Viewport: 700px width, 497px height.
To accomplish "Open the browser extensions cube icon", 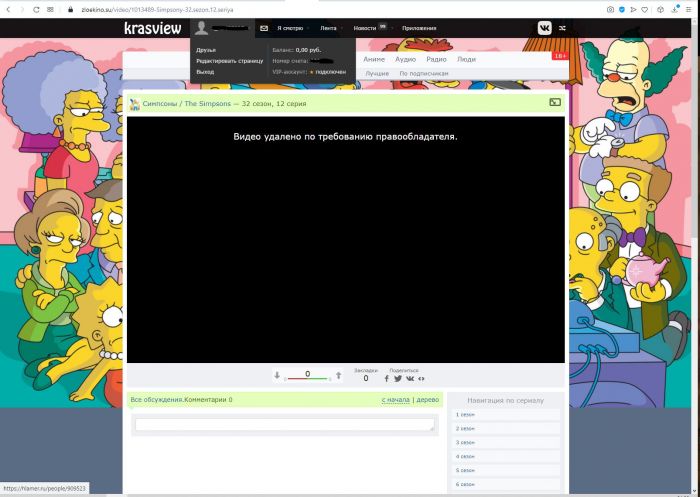I will tap(661, 9).
